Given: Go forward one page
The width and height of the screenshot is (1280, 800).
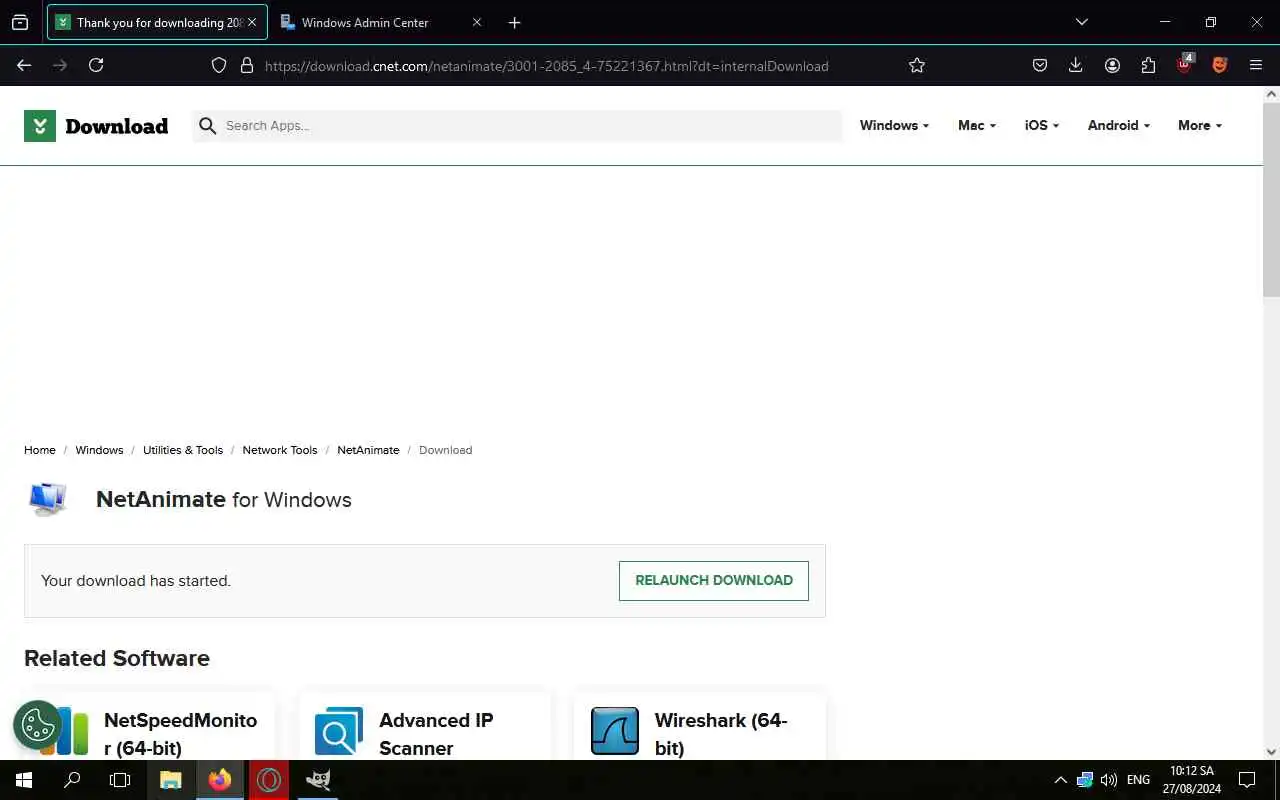Looking at the screenshot, I should coord(60,65).
